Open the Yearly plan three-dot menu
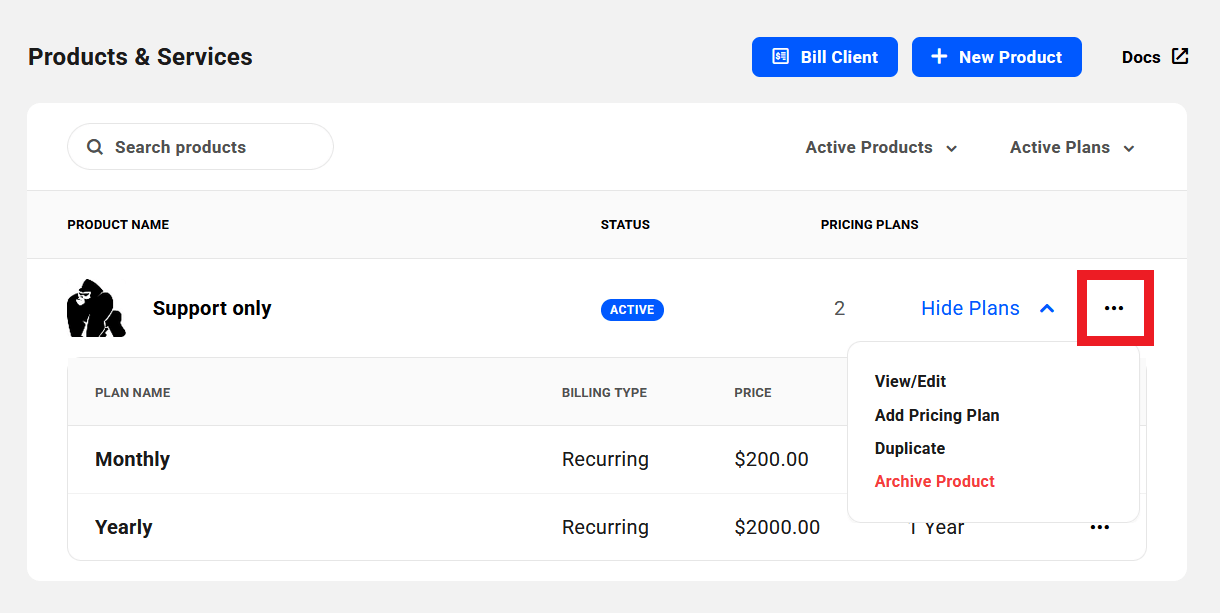 pos(1099,527)
